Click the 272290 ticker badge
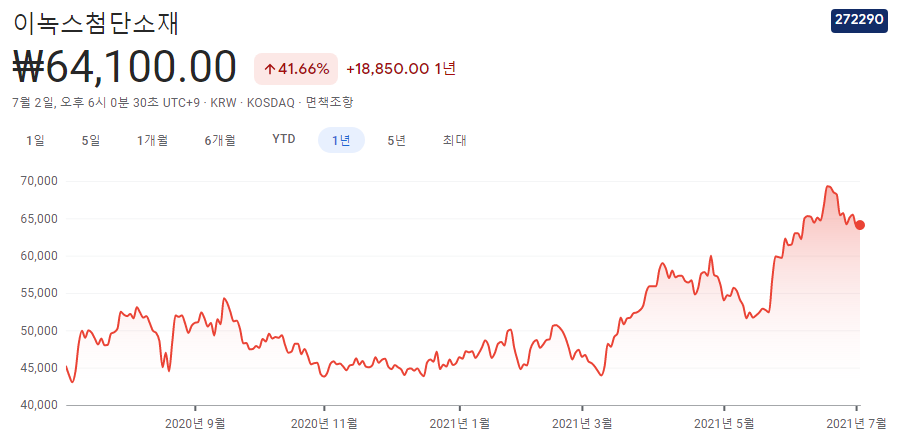Image resolution: width=897 pixels, height=444 pixels. coord(859,21)
